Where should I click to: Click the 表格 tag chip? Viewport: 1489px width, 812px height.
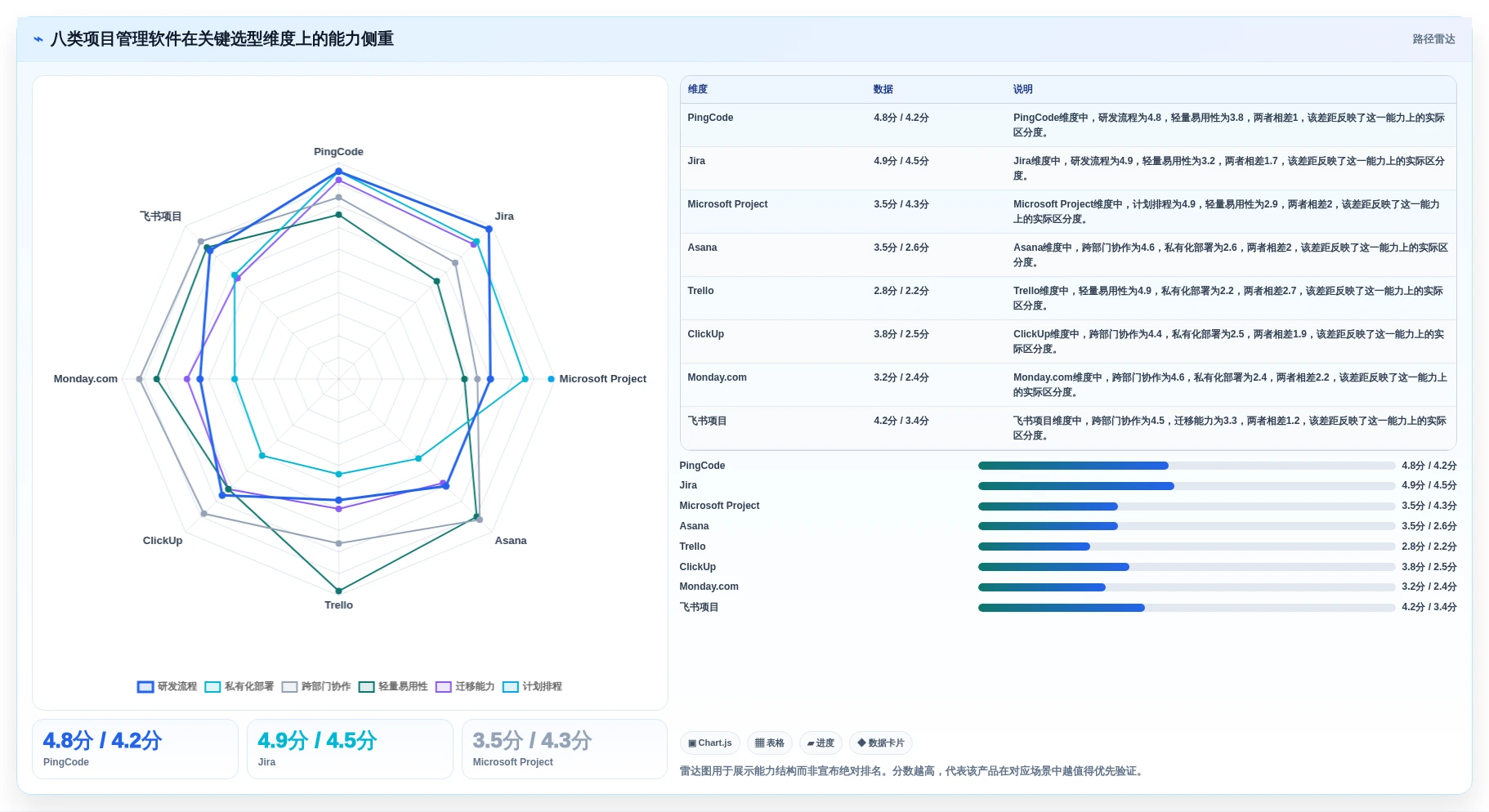pos(769,743)
